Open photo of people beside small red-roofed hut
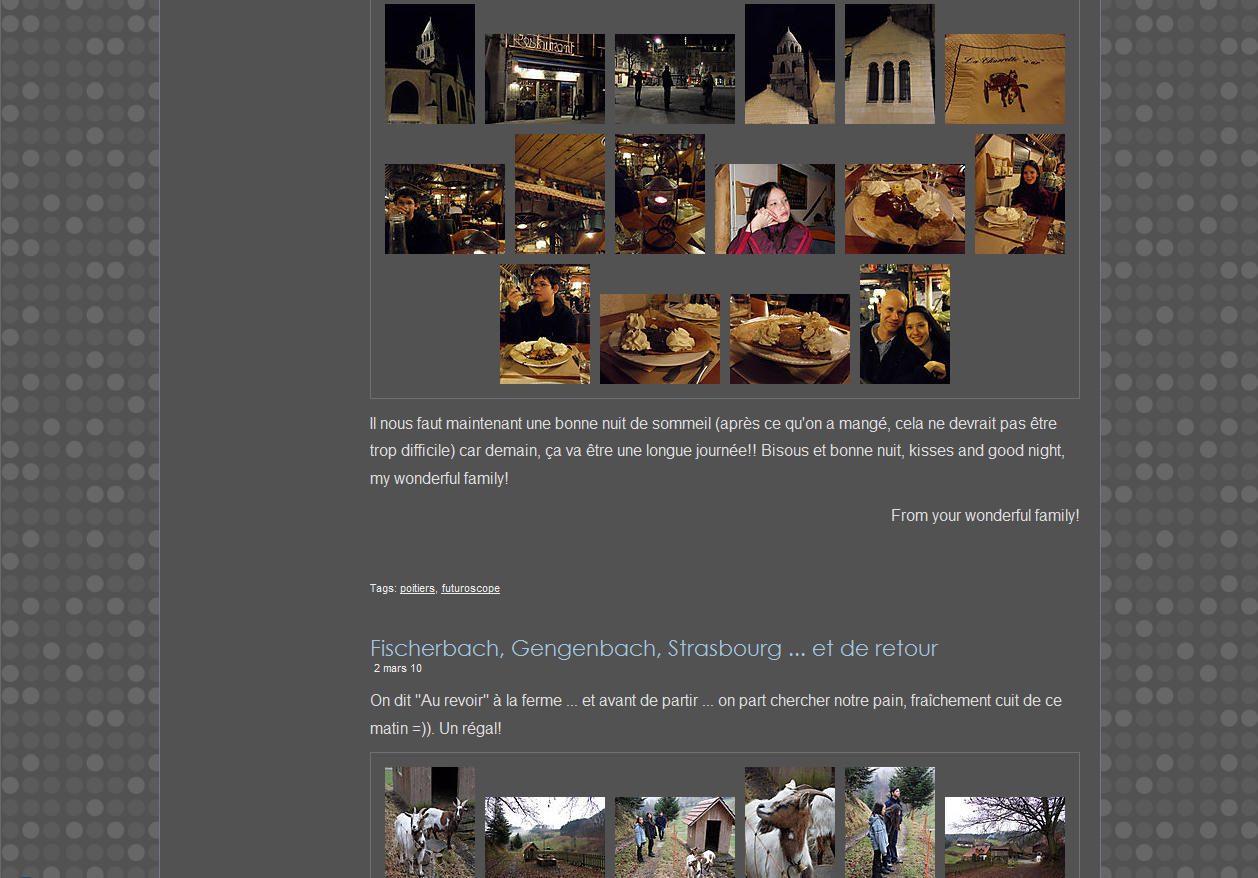 click(x=674, y=837)
